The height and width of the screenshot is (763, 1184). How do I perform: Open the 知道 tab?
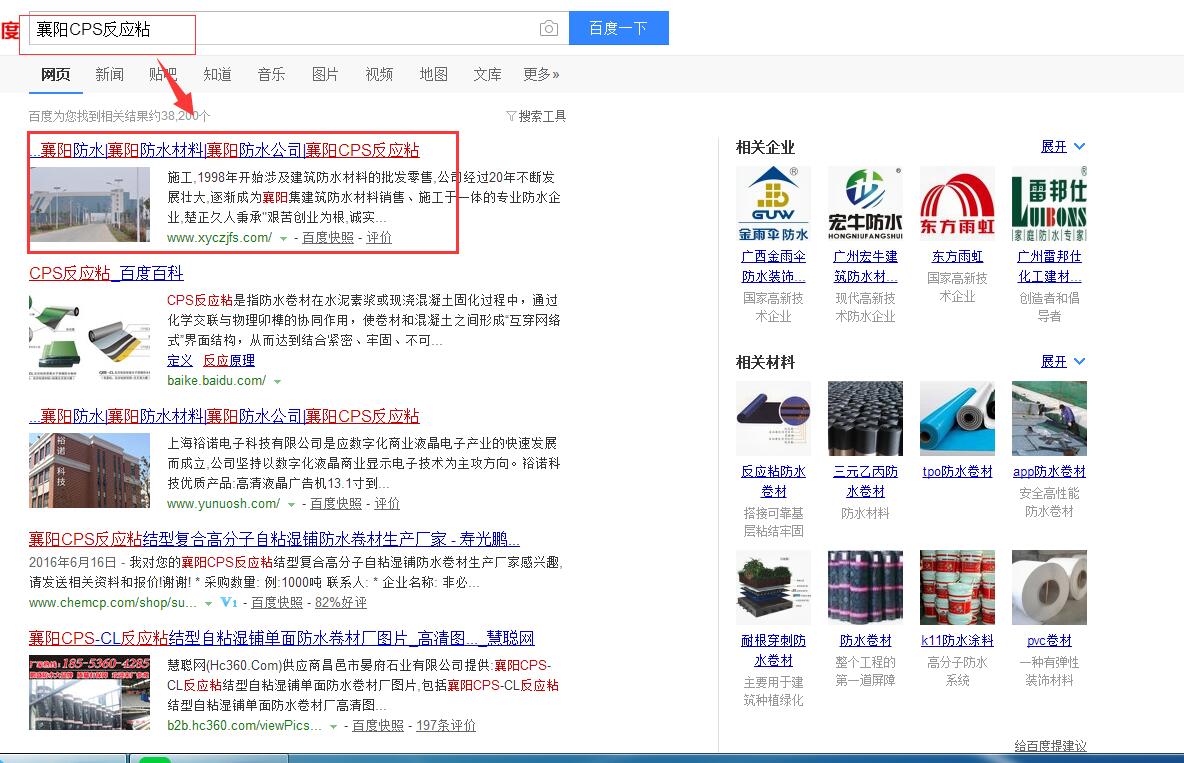coord(217,74)
